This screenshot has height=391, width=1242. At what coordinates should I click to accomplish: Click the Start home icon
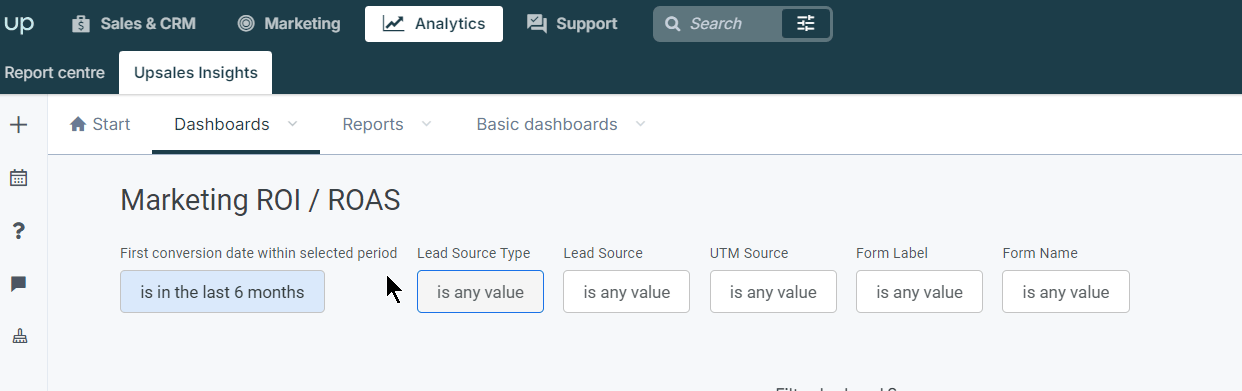(78, 124)
